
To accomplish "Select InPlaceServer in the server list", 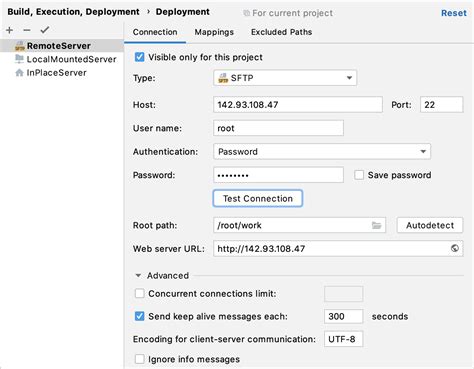I will coord(62,73).
